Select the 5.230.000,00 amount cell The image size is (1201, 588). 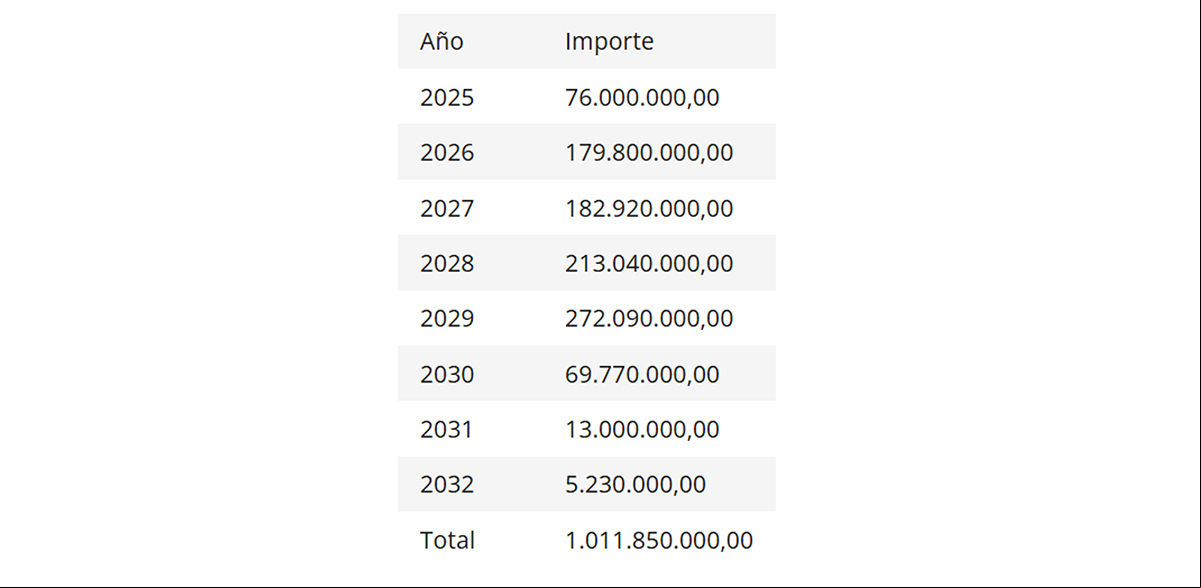click(x=635, y=485)
